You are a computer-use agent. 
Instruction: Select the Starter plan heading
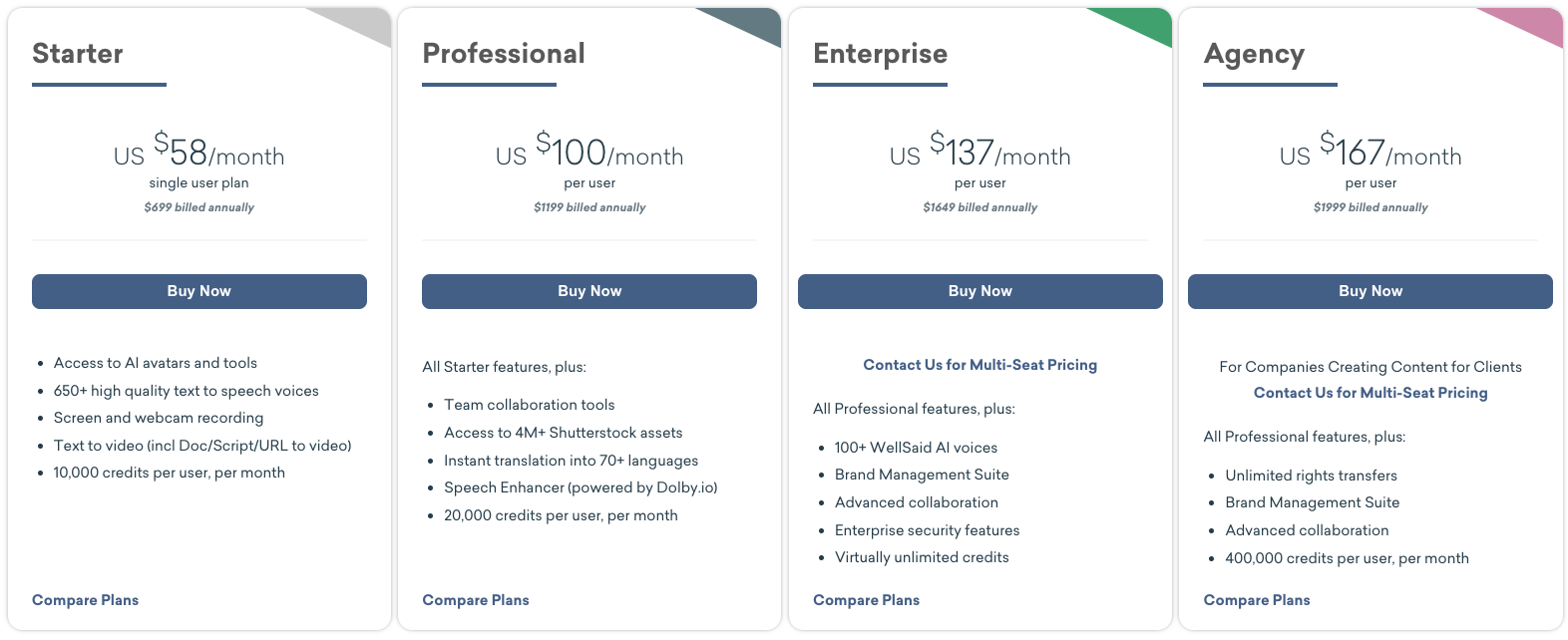click(x=78, y=54)
